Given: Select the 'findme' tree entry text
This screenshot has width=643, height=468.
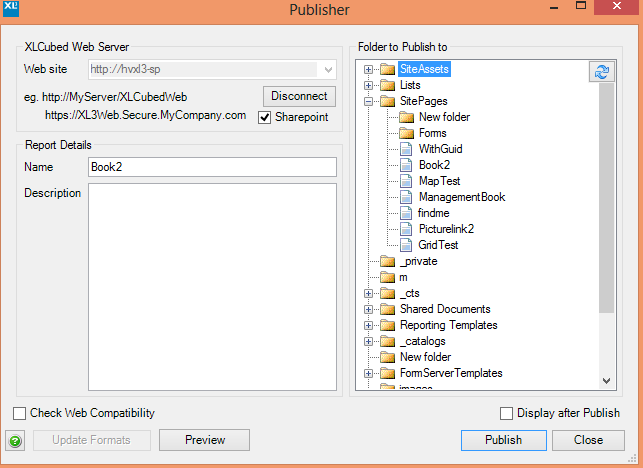Looking at the screenshot, I should (433, 213).
